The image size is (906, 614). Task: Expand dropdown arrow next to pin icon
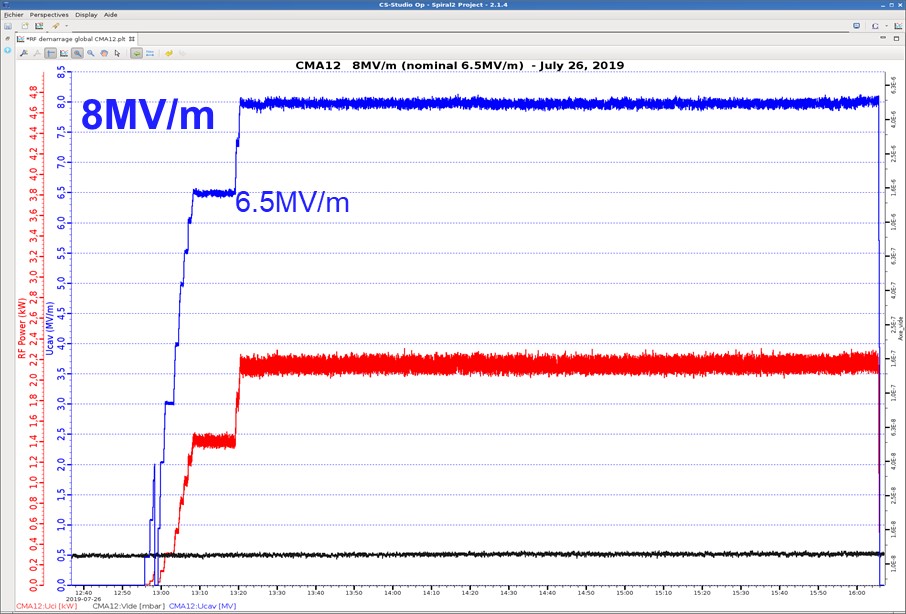point(66,26)
